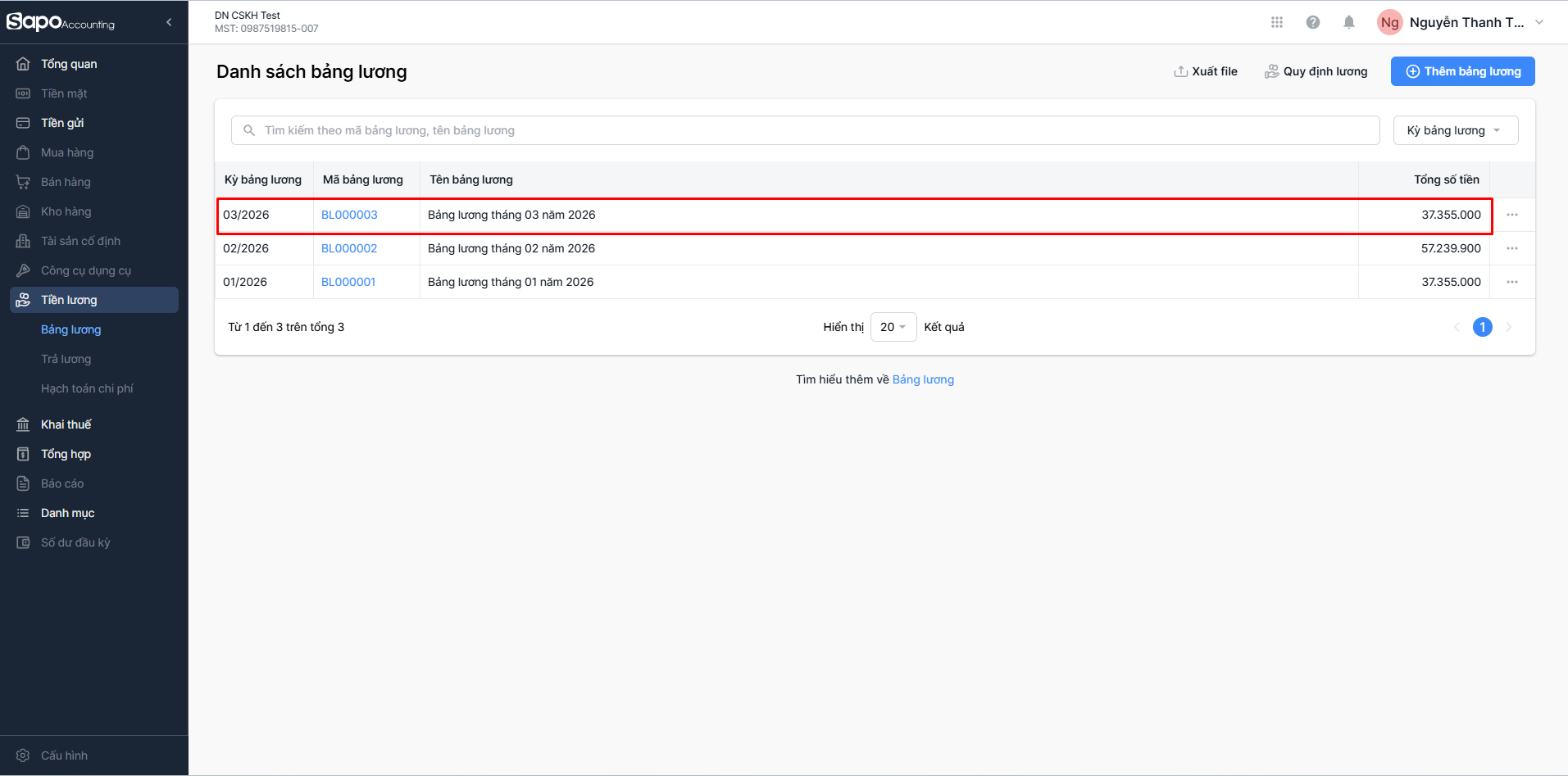Open the Khai thuế sidebar section
The height and width of the screenshot is (776, 1568).
66,424
